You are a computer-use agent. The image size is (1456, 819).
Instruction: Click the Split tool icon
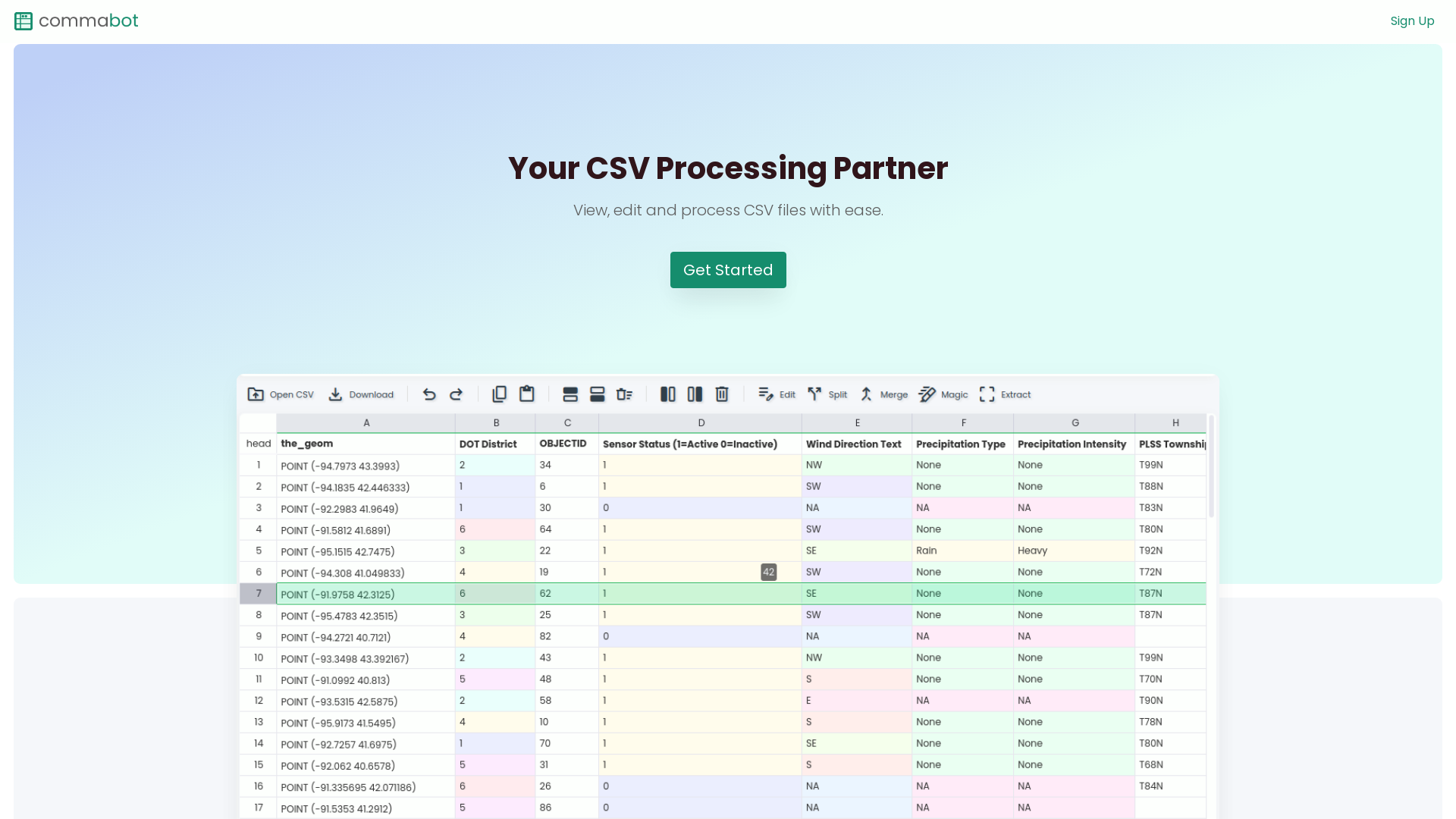point(814,394)
